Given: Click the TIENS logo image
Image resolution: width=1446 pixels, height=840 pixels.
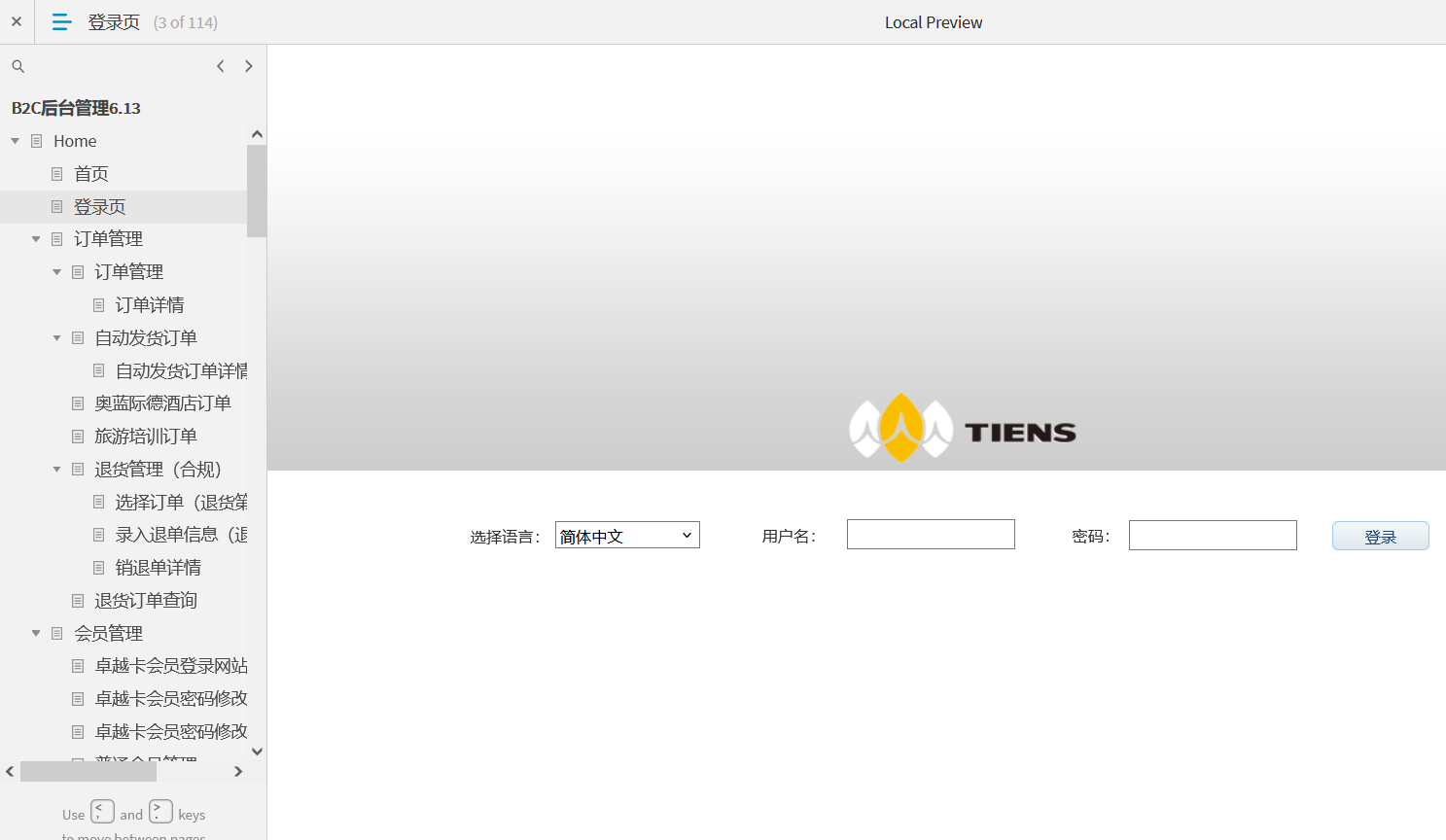Looking at the screenshot, I should point(963,429).
